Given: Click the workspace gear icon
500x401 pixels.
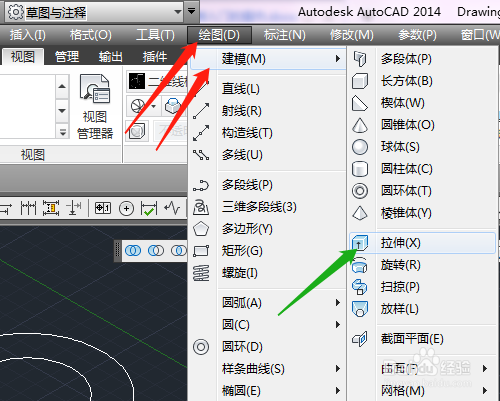Looking at the screenshot, I should point(15,13).
